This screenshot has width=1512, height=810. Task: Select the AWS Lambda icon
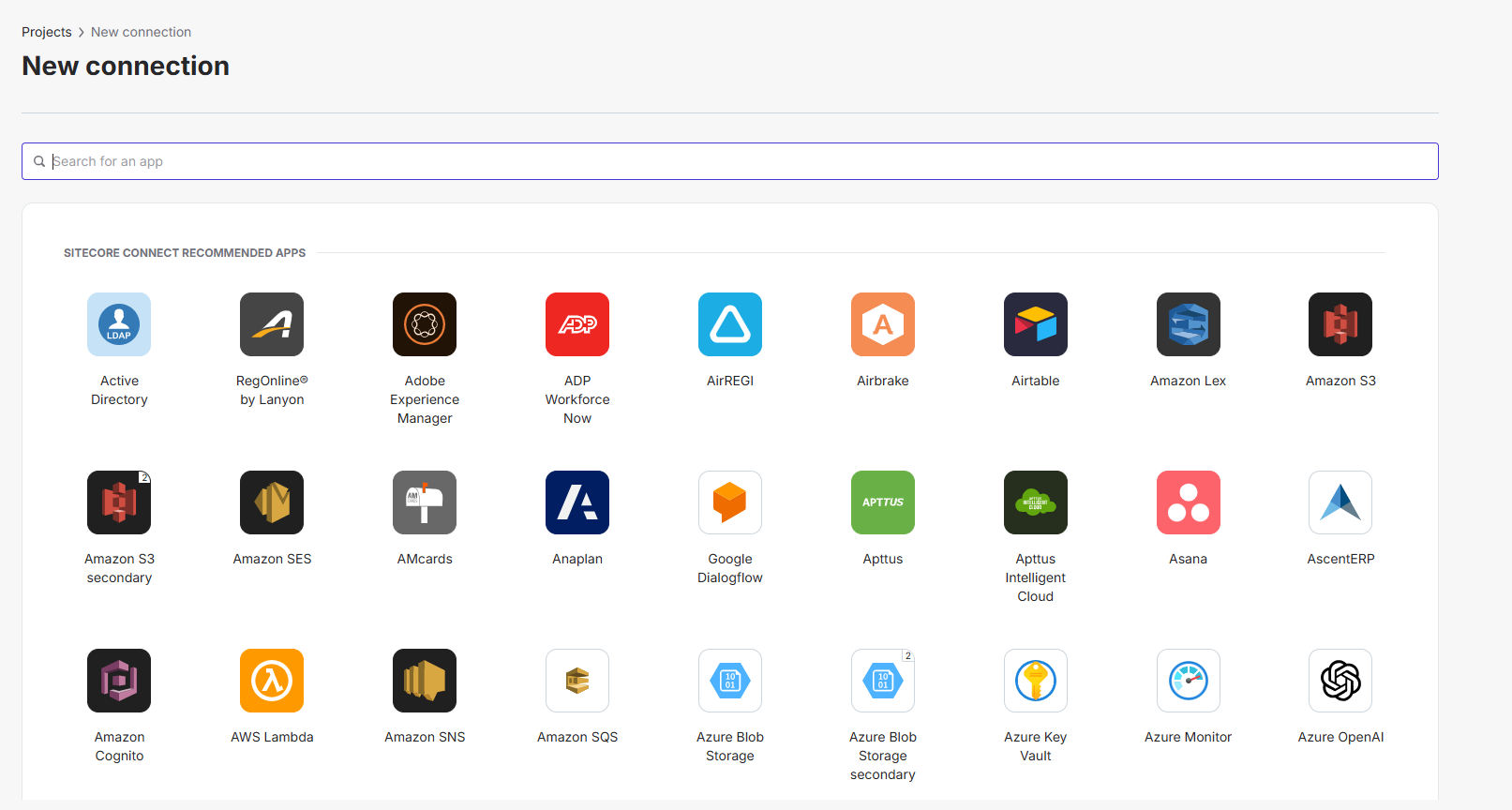point(272,681)
